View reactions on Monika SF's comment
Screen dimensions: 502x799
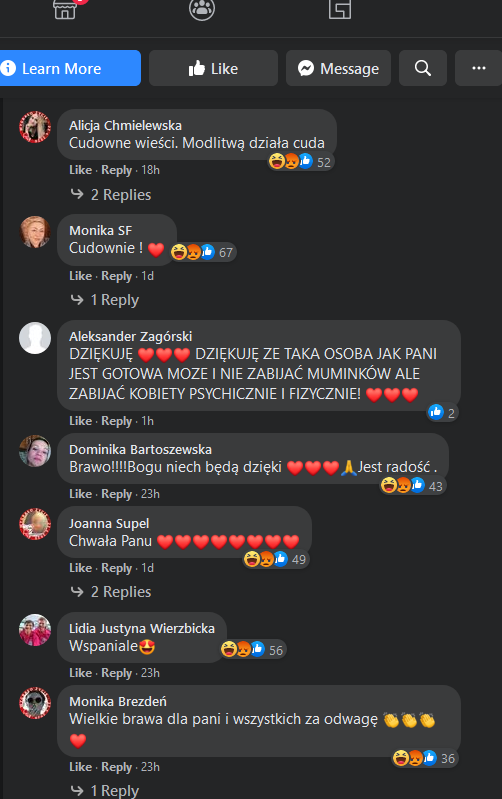click(x=203, y=252)
